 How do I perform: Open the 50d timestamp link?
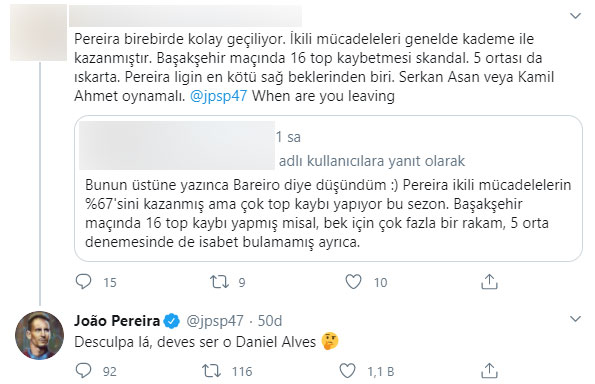coord(270,321)
